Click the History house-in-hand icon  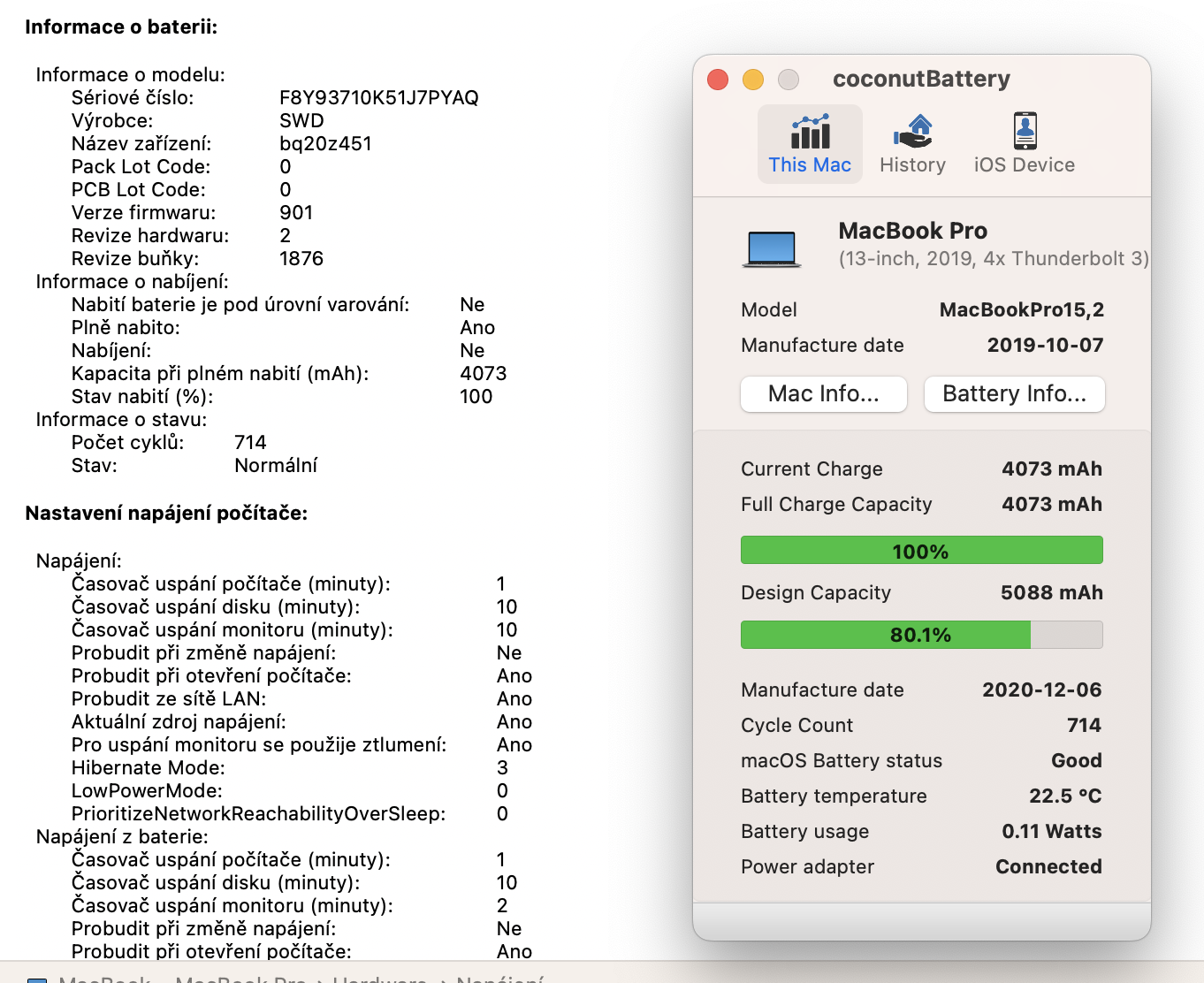tap(913, 132)
